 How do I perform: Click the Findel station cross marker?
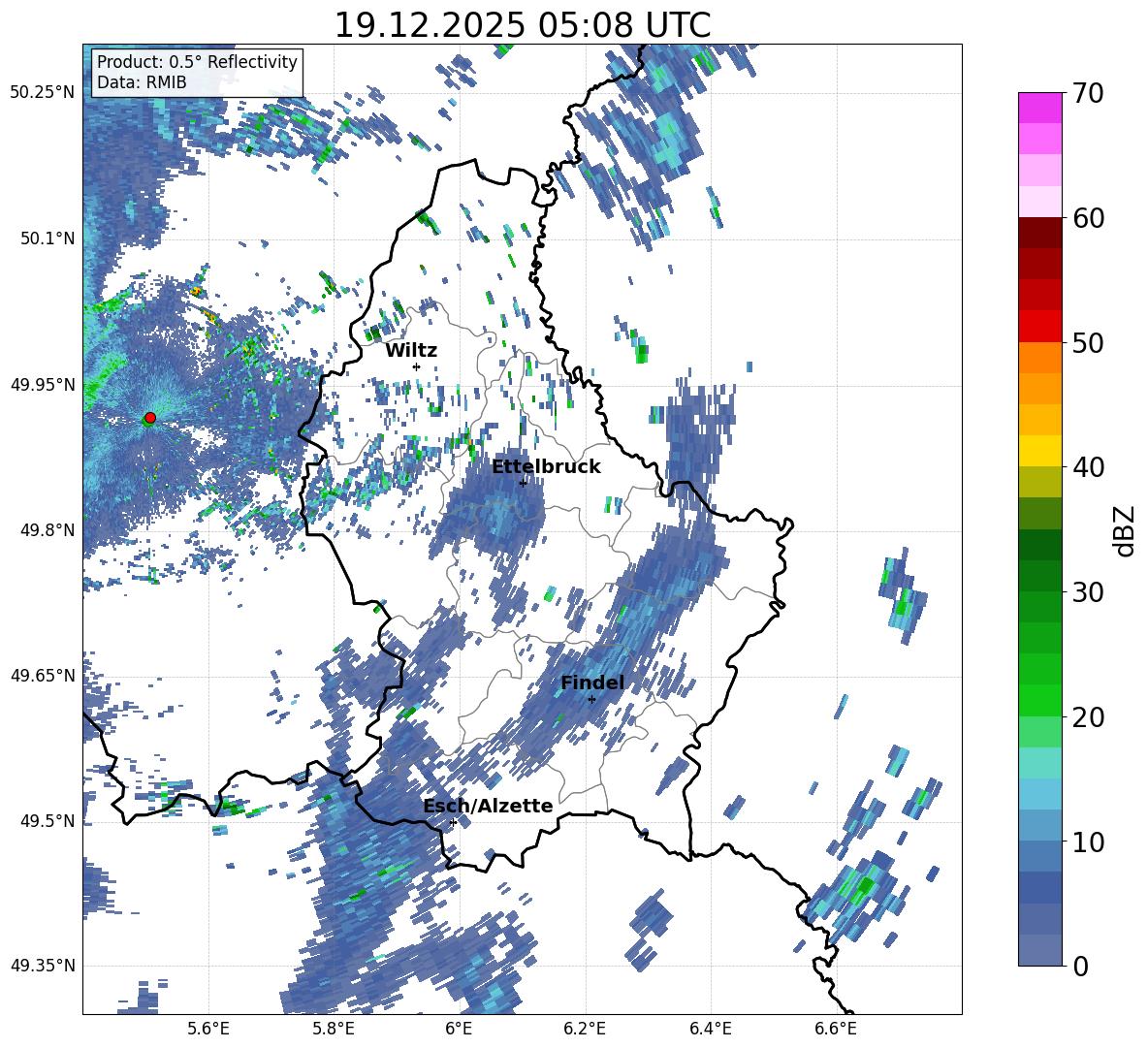591,699
